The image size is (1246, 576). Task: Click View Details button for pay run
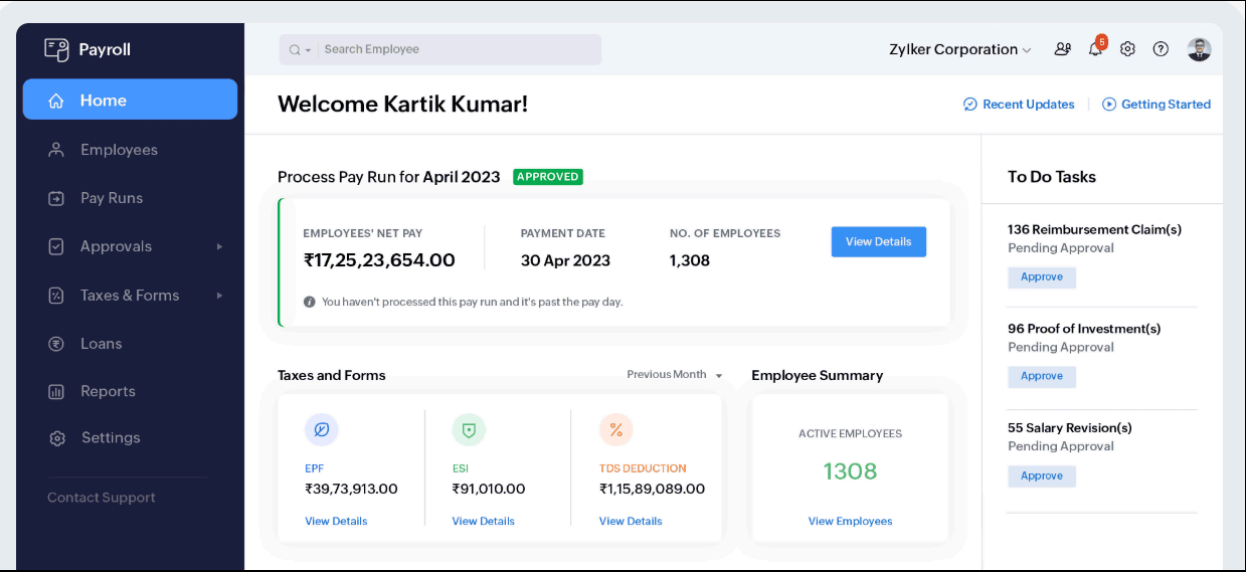point(878,242)
